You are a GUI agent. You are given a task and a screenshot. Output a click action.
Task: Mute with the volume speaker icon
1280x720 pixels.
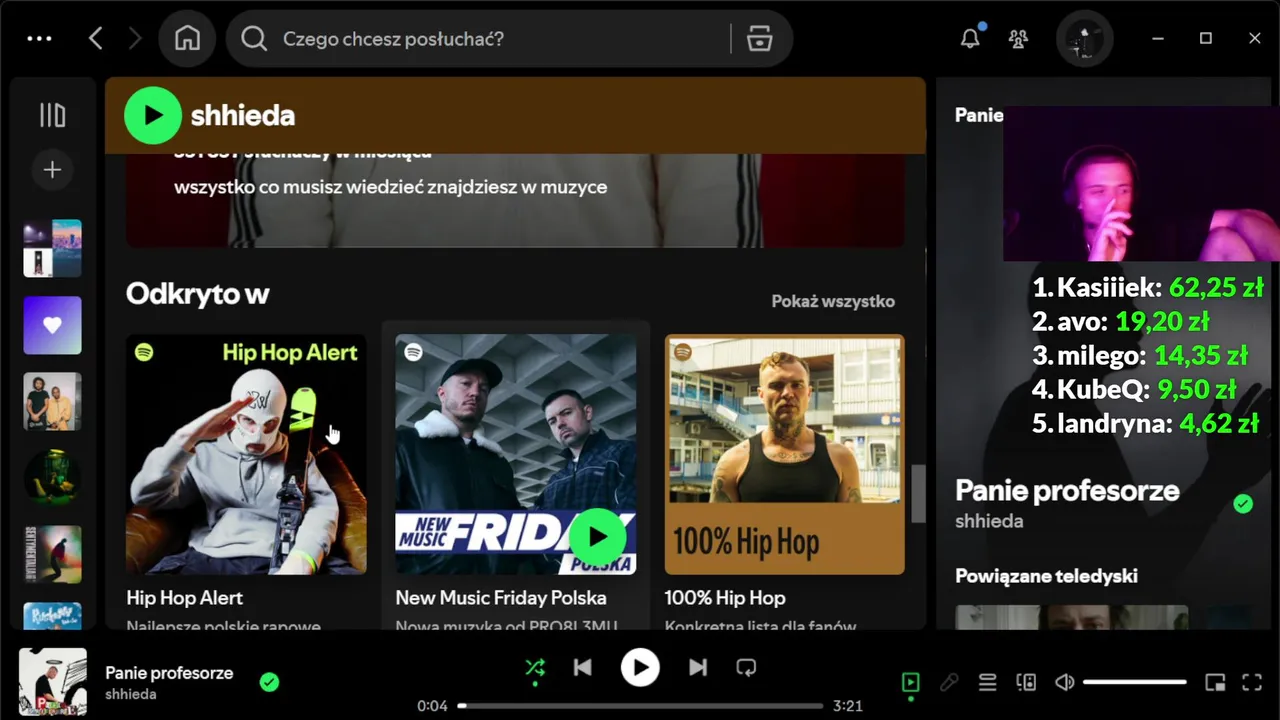point(1065,682)
